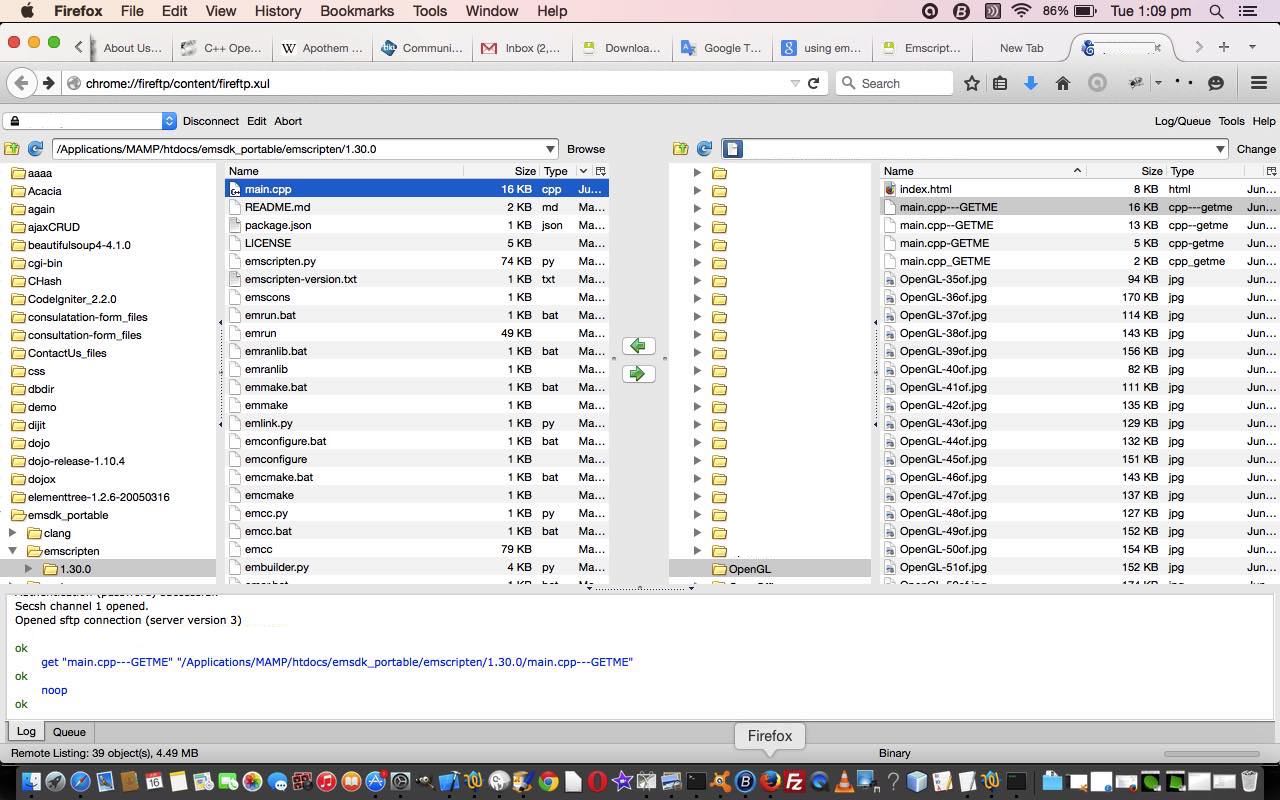Go to Firefox home page icon
This screenshot has height=800, width=1280.
[1063, 83]
